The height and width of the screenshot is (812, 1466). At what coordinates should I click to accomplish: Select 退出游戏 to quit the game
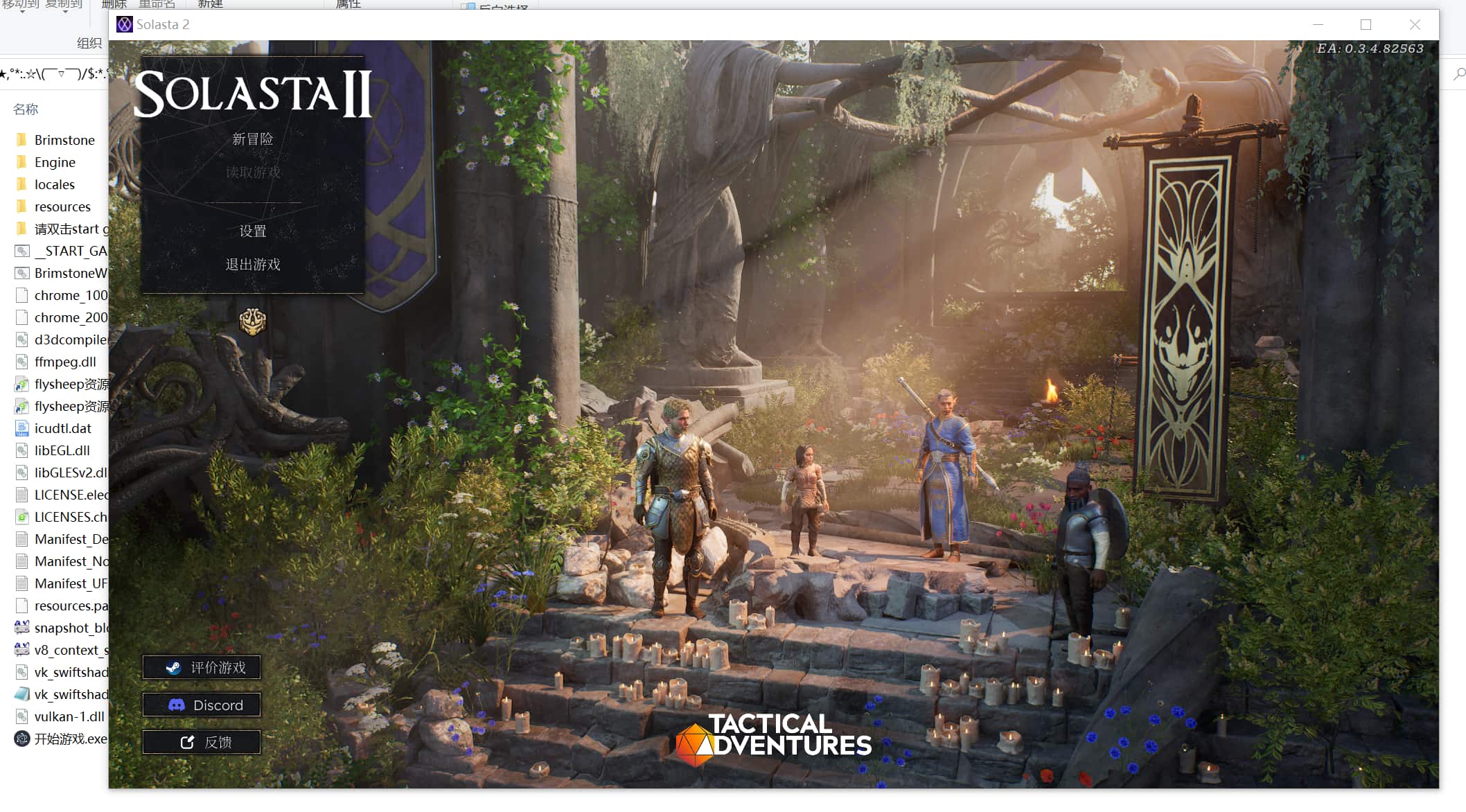point(252,265)
